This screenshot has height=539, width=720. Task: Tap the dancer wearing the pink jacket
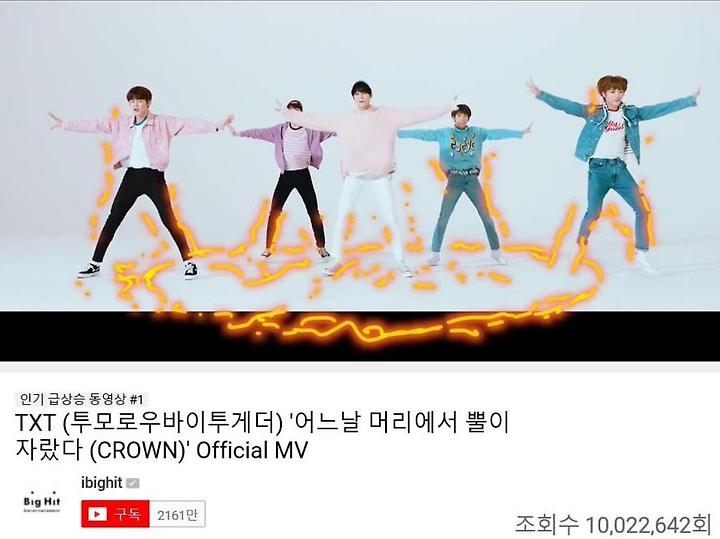140,181
